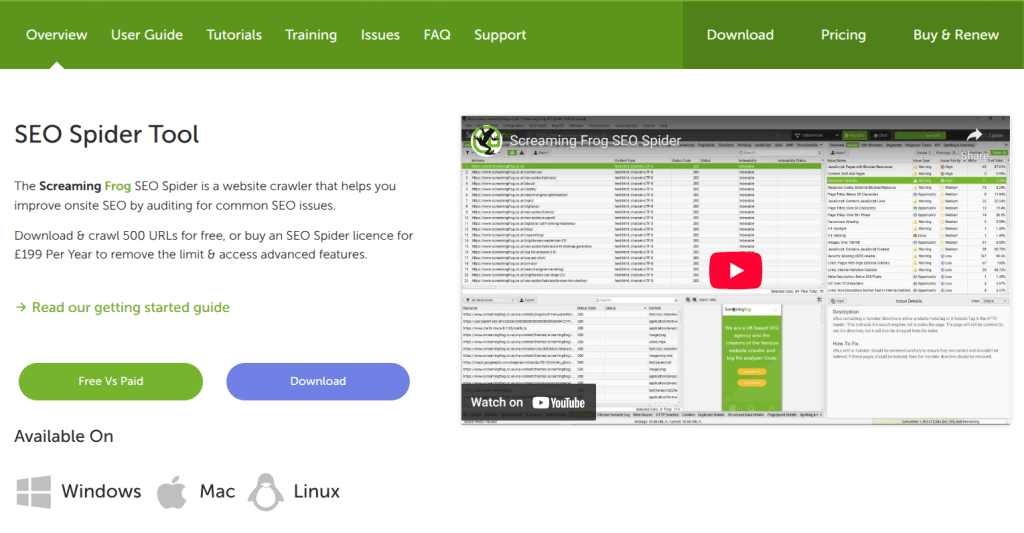This screenshot has height=533, width=1024.
Task: Open the User Guide menu item
Action: coord(147,35)
